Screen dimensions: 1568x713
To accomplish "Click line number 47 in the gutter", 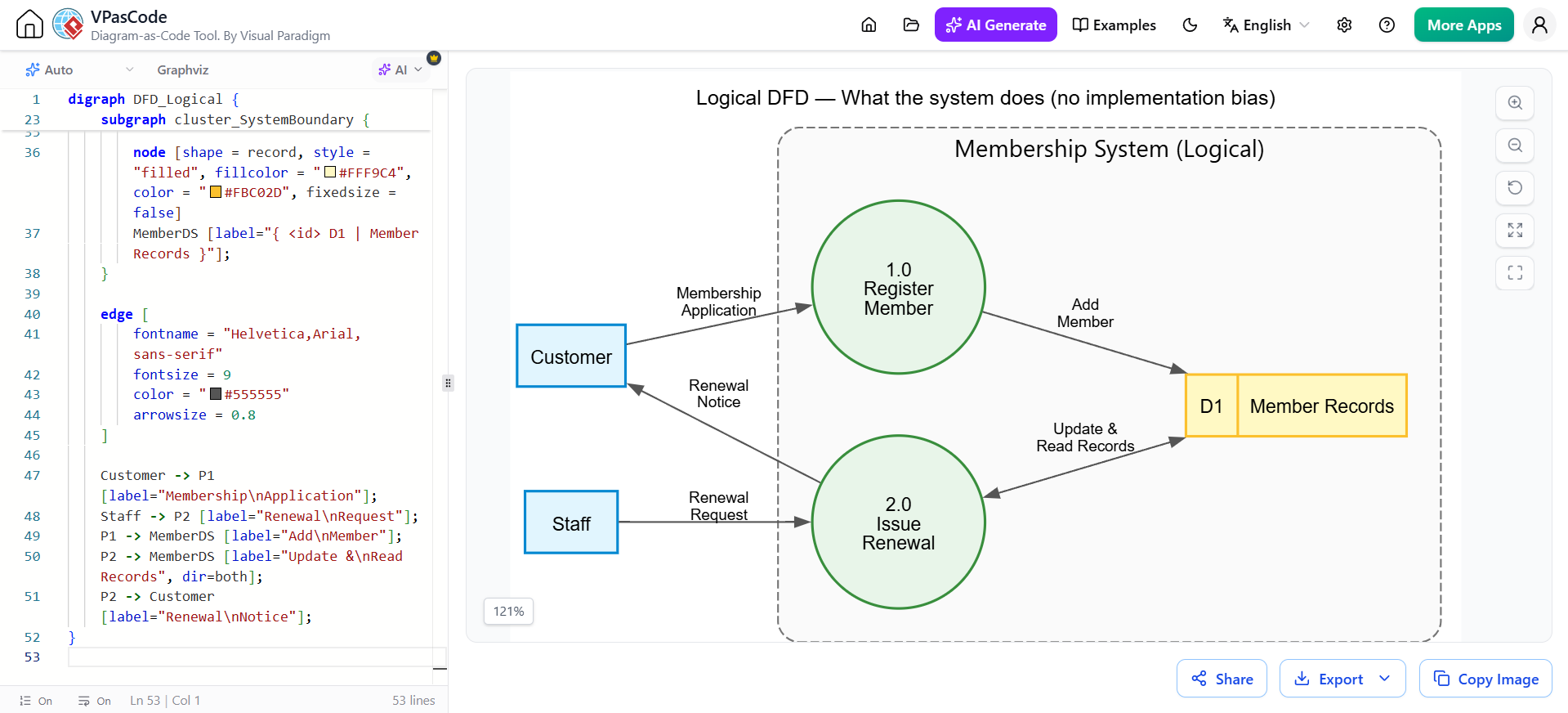I will [32, 475].
